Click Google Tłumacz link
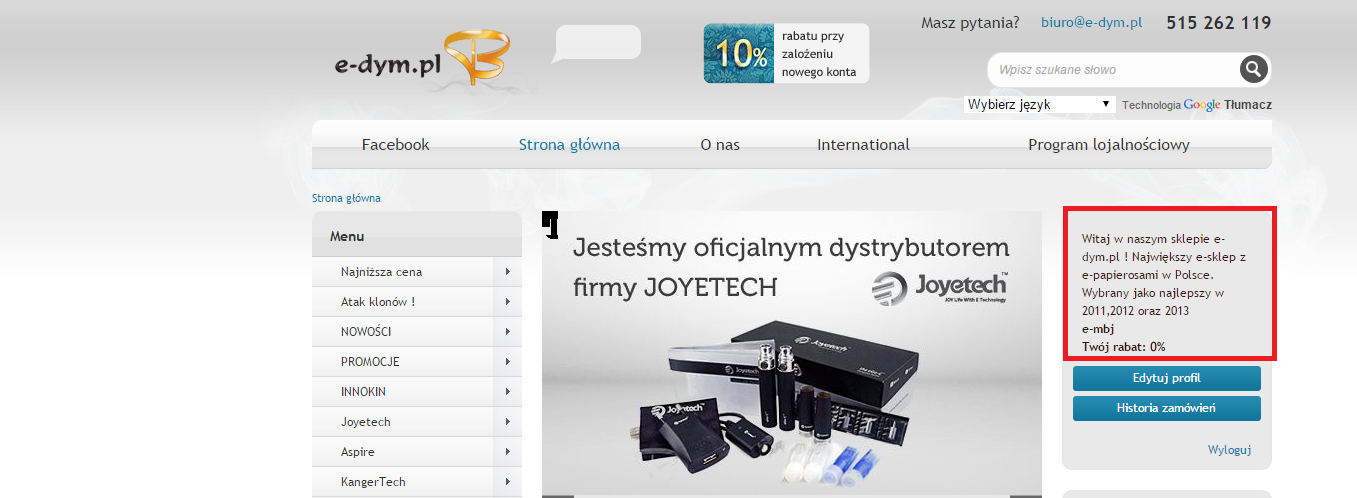Screen dimensions: 1357x498 (1228, 104)
